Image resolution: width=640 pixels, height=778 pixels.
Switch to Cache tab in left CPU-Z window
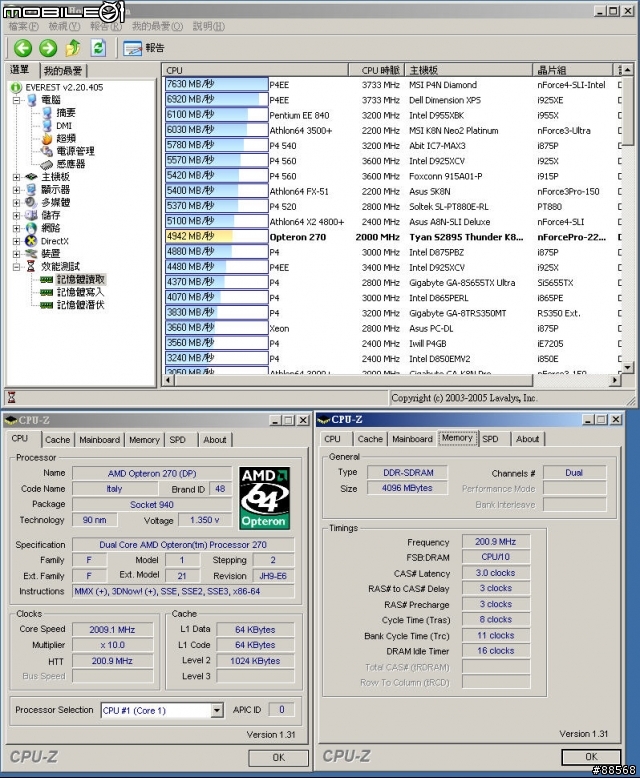(x=58, y=440)
